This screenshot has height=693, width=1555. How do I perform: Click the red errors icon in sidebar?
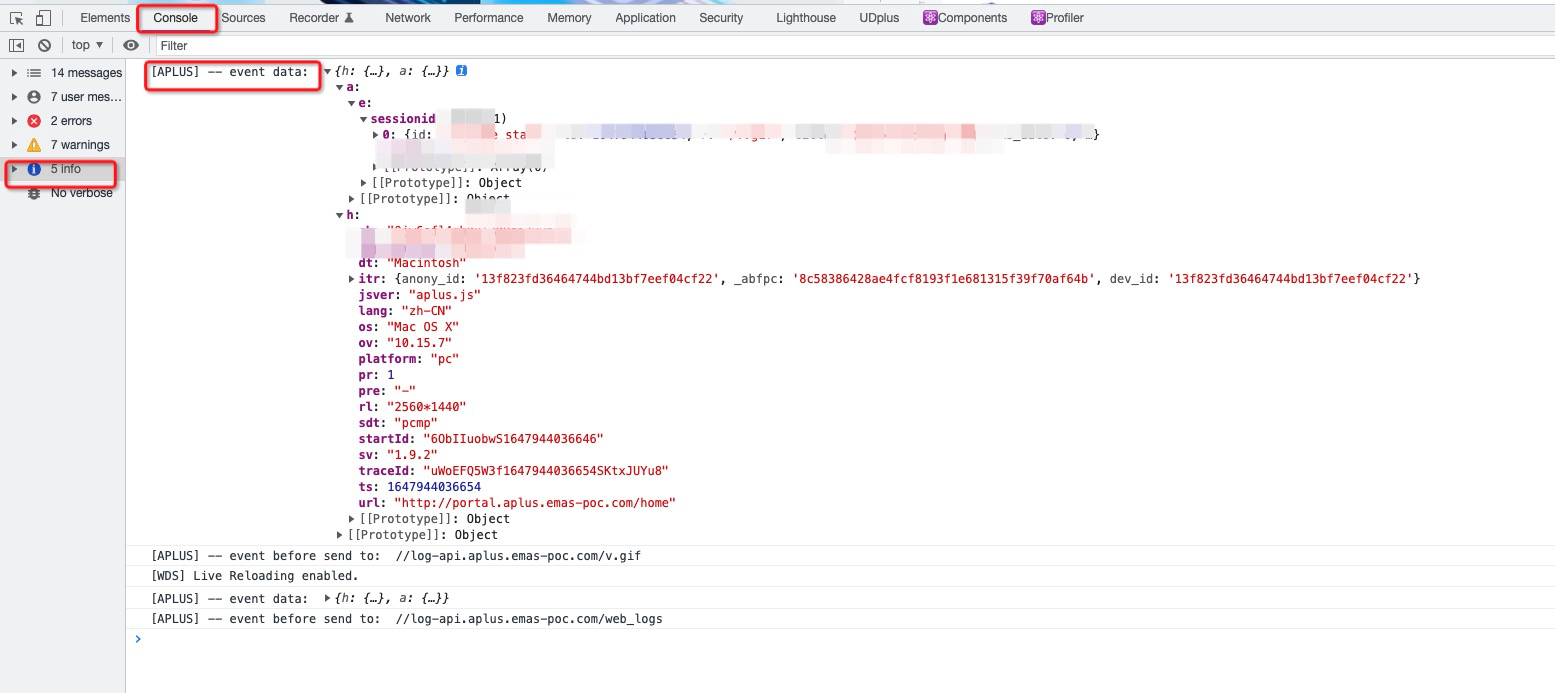pos(34,121)
